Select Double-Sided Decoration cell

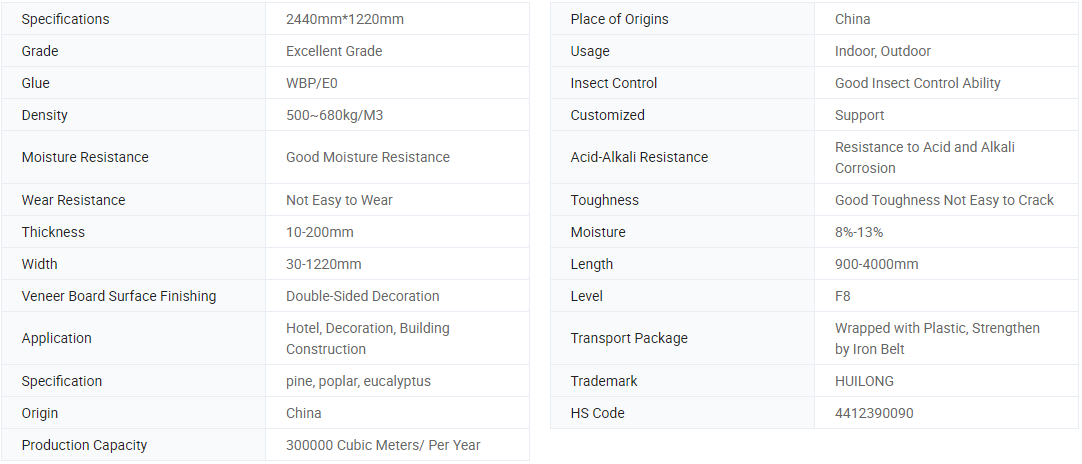[x=363, y=296]
